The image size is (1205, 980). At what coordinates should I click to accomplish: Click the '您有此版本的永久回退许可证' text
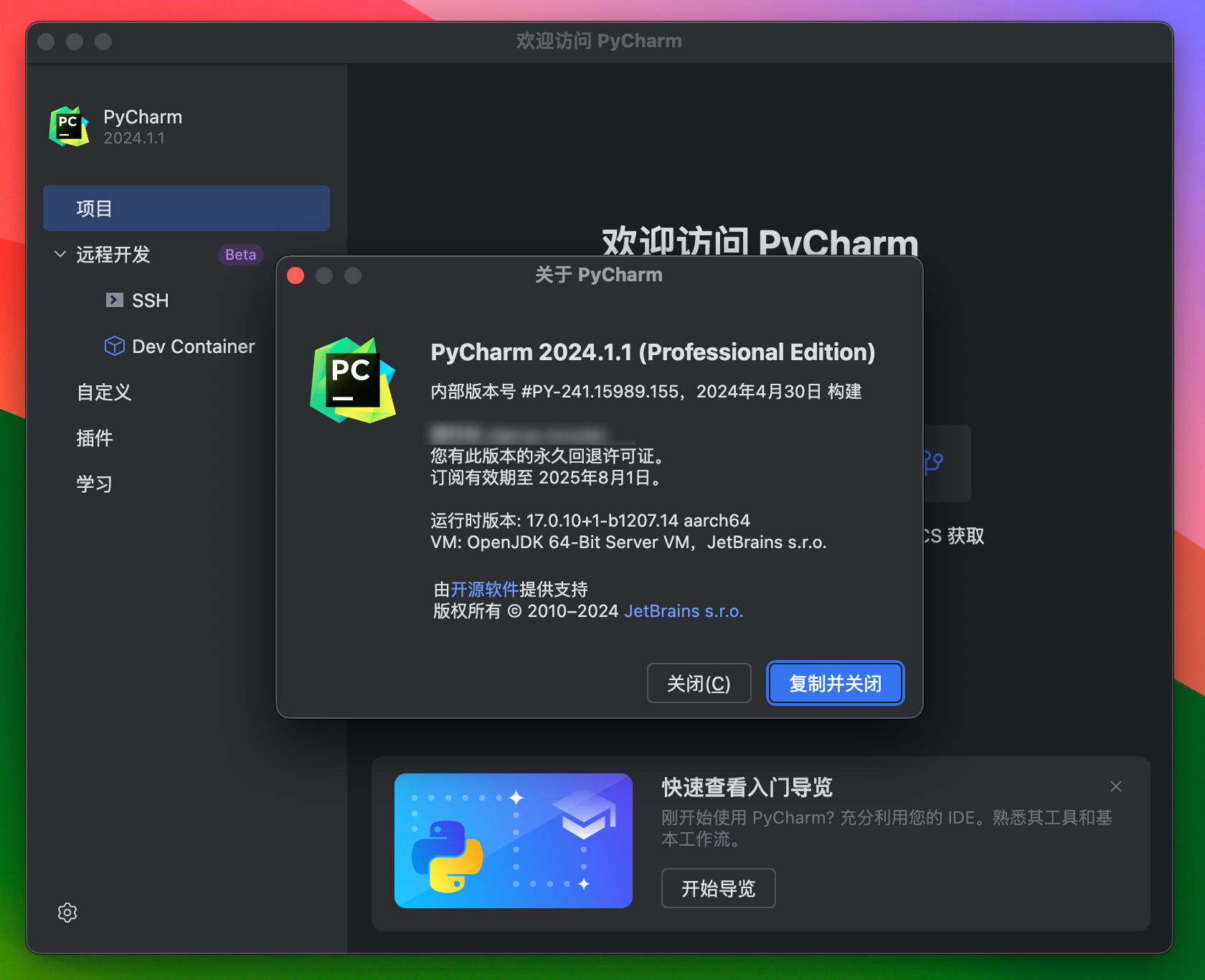coord(548,456)
